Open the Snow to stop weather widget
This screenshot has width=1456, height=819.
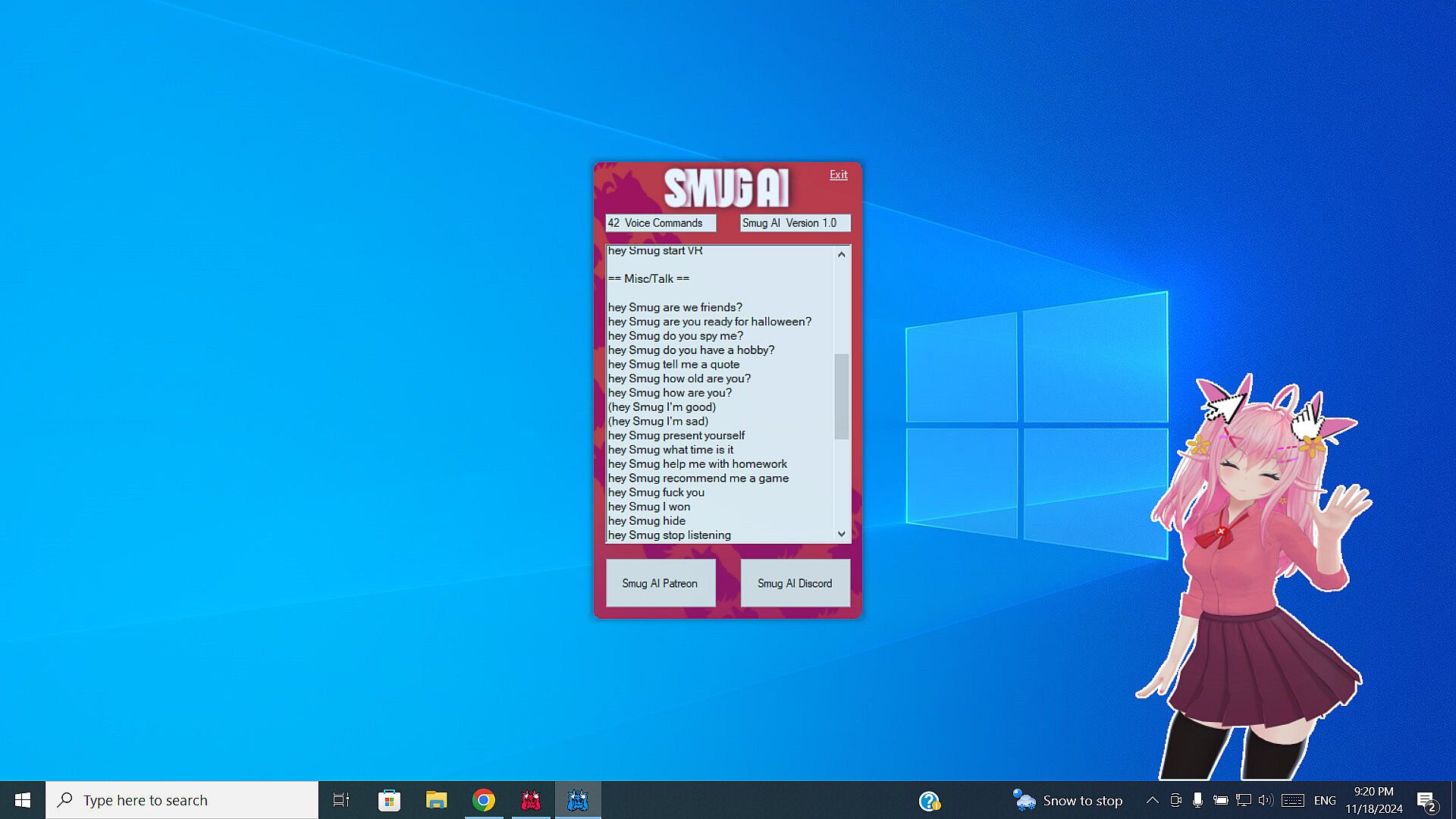pos(1068,800)
